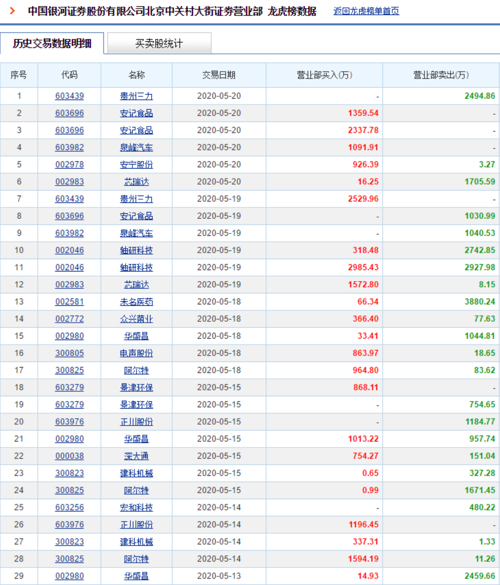Open 建科机械 link dated 2020-05-14
500x585 pixels.
[x=136, y=542]
